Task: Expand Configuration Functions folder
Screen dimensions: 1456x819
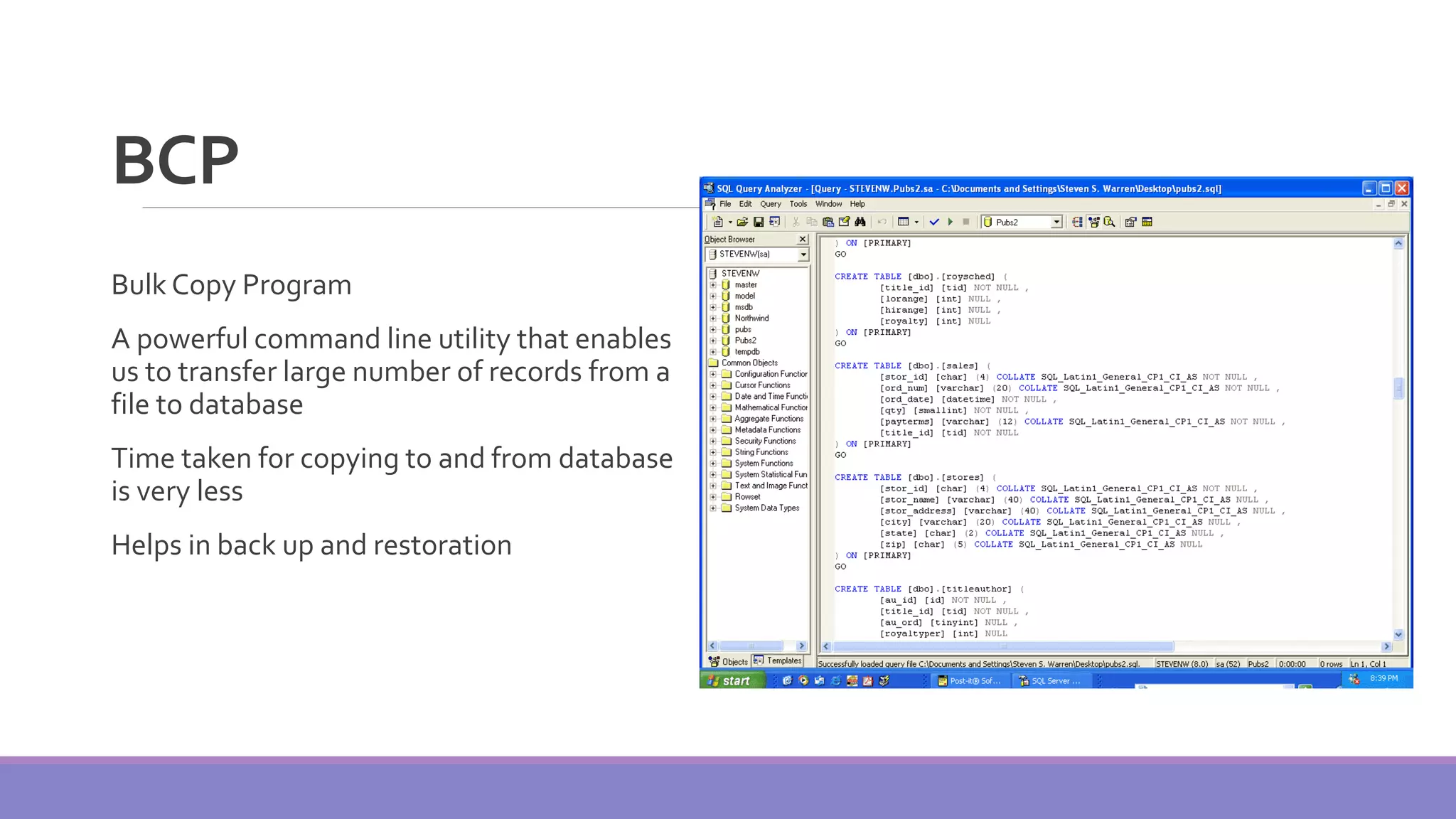Action: [713, 374]
